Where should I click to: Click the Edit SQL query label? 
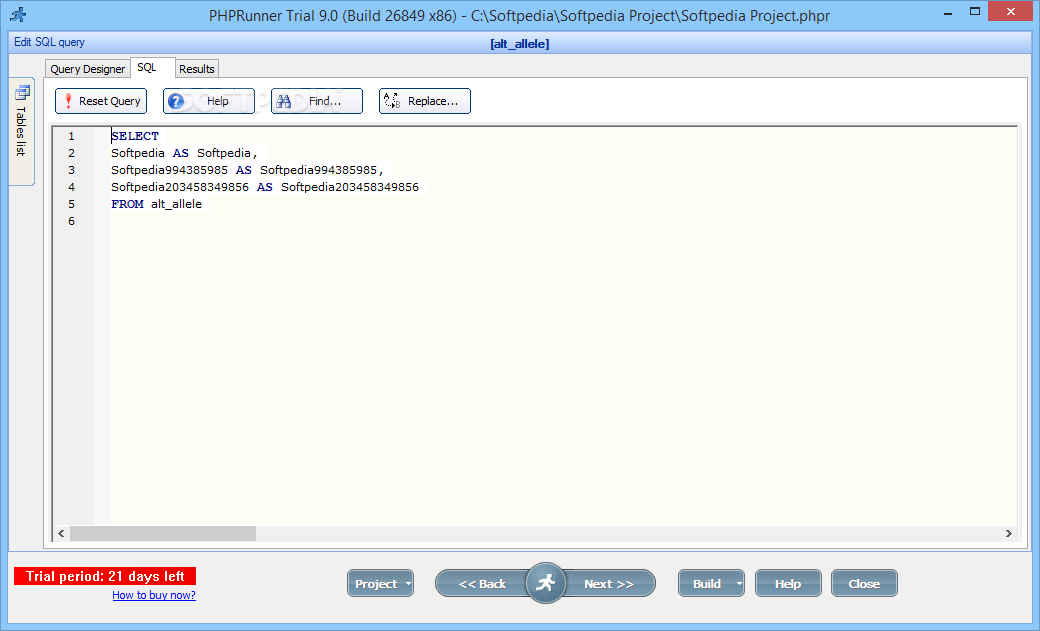[x=50, y=42]
